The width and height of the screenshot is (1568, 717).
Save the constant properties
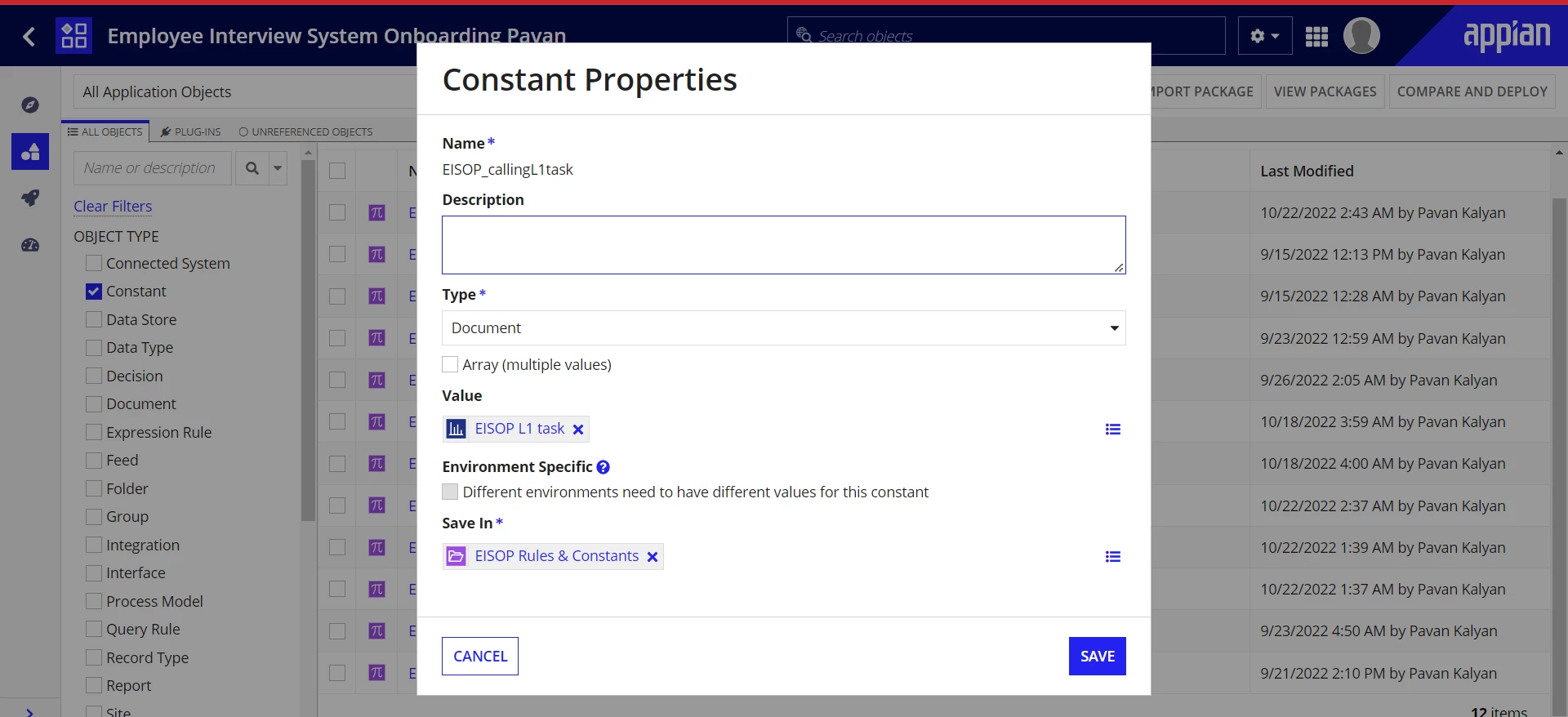(x=1097, y=657)
